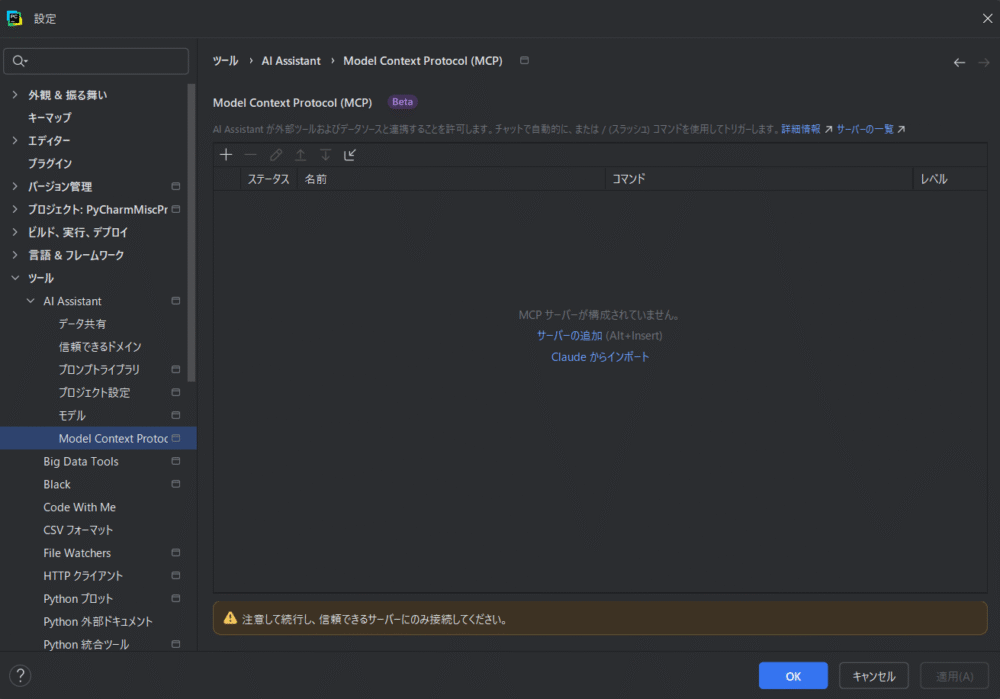Click the project icon on the プロンプトライブラリ row

pos(176,369)
